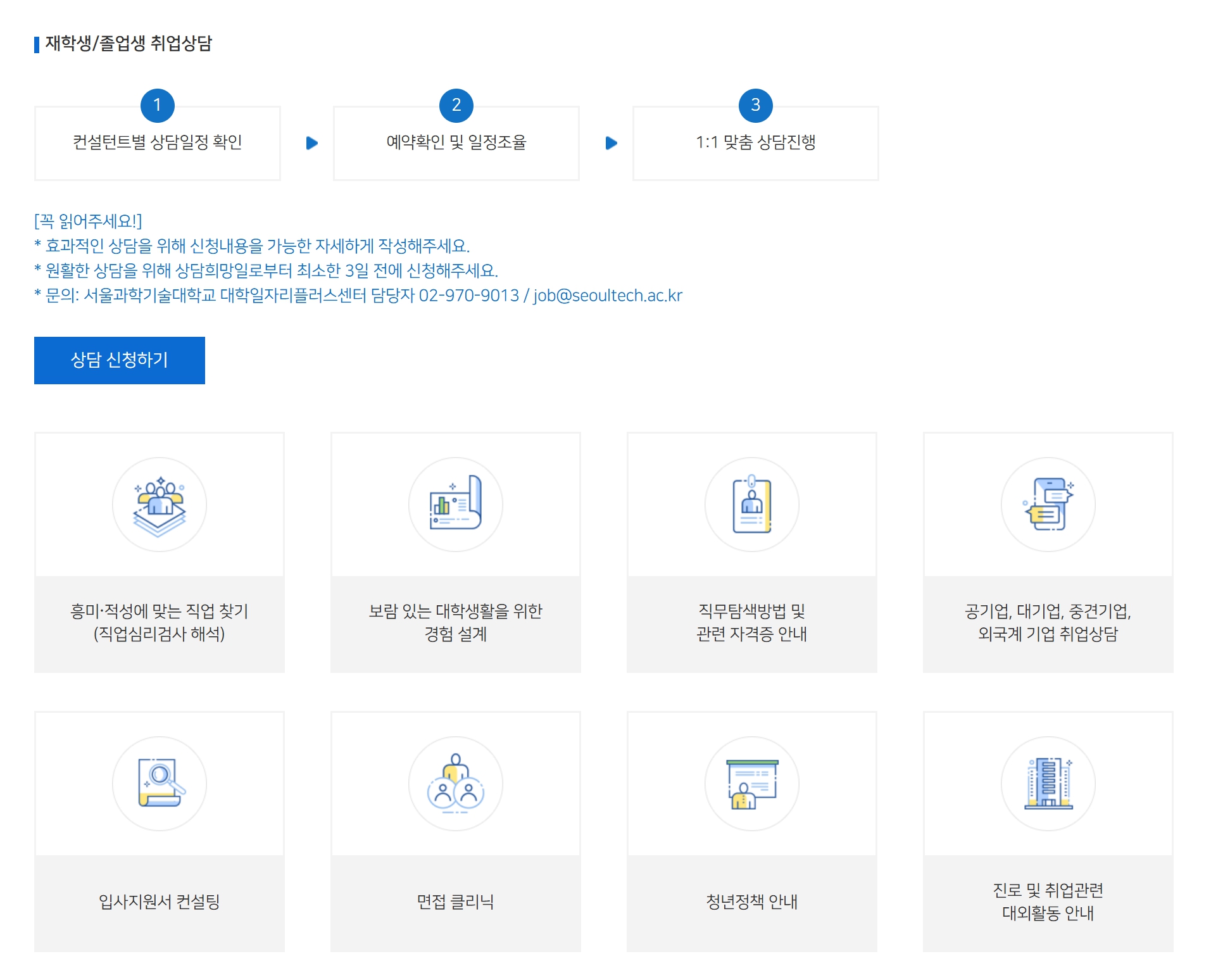Select the 기업 취업상담 chat bubbles icon
The width and height of the screenshot is (1211, 980).
[x=1048, y=505]
